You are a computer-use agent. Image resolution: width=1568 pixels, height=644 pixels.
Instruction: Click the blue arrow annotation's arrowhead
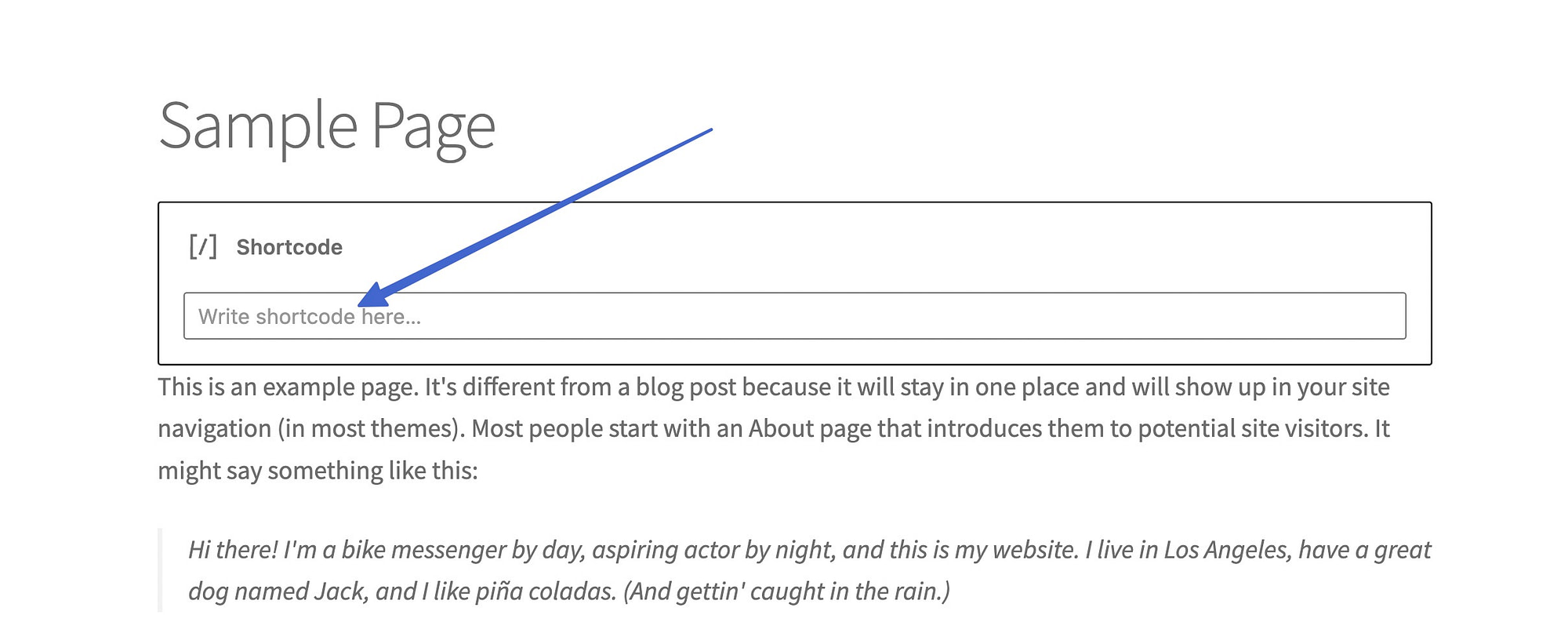[x=372, y=296]
